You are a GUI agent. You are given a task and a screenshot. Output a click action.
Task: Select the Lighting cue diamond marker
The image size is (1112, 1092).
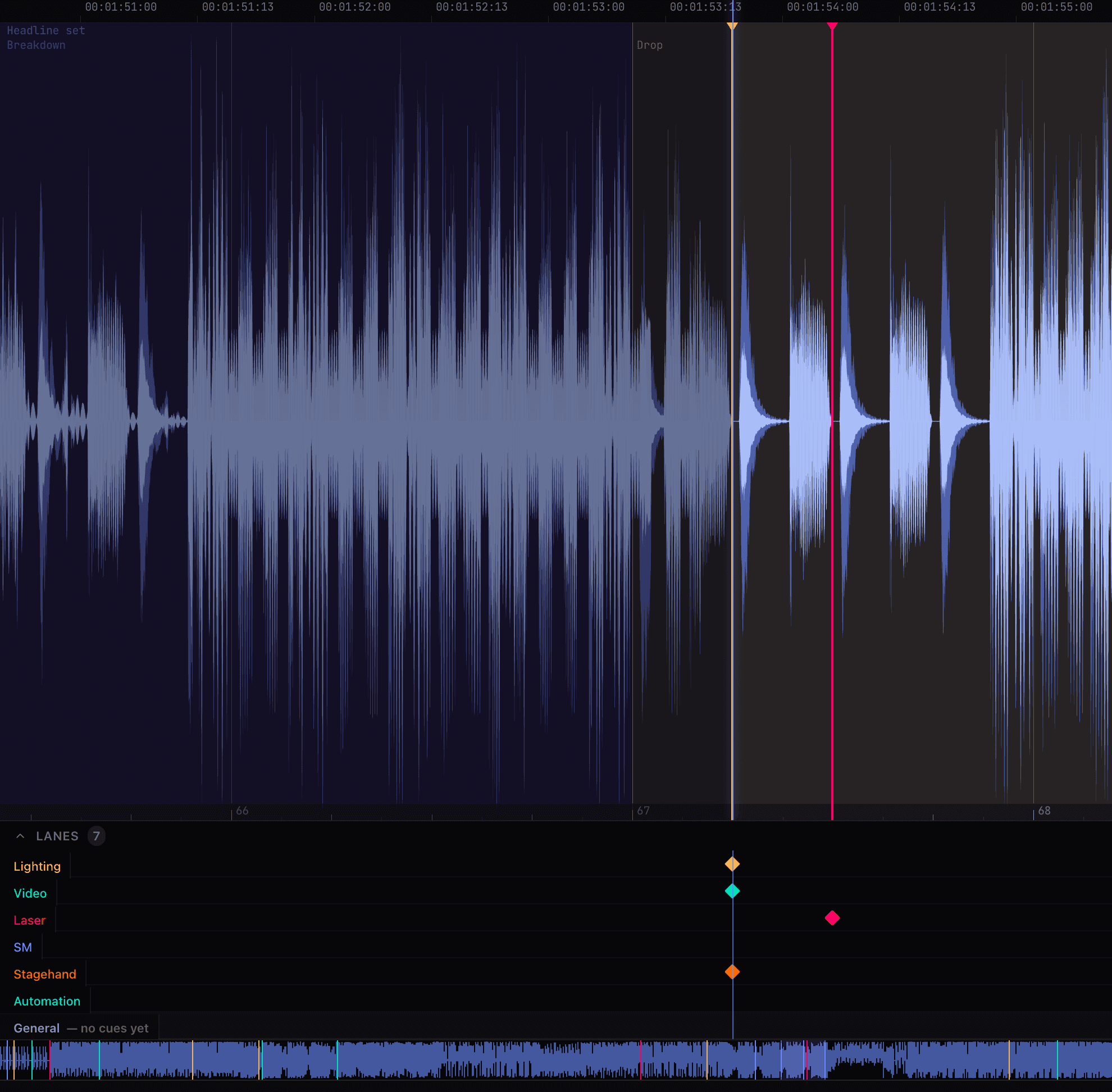click(x=732, y=864)
